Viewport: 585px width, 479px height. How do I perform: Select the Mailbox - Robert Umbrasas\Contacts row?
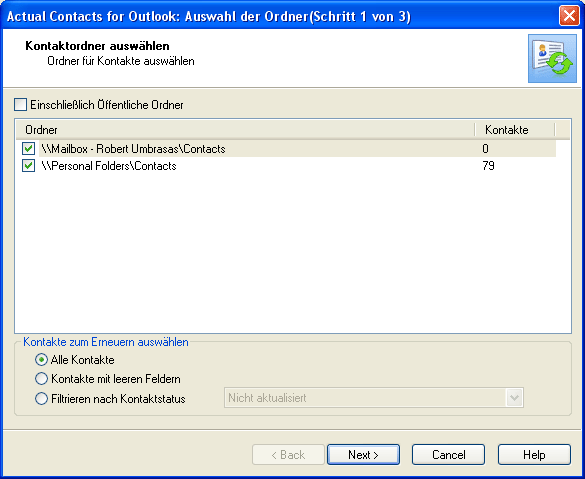(x=297, y=148)
